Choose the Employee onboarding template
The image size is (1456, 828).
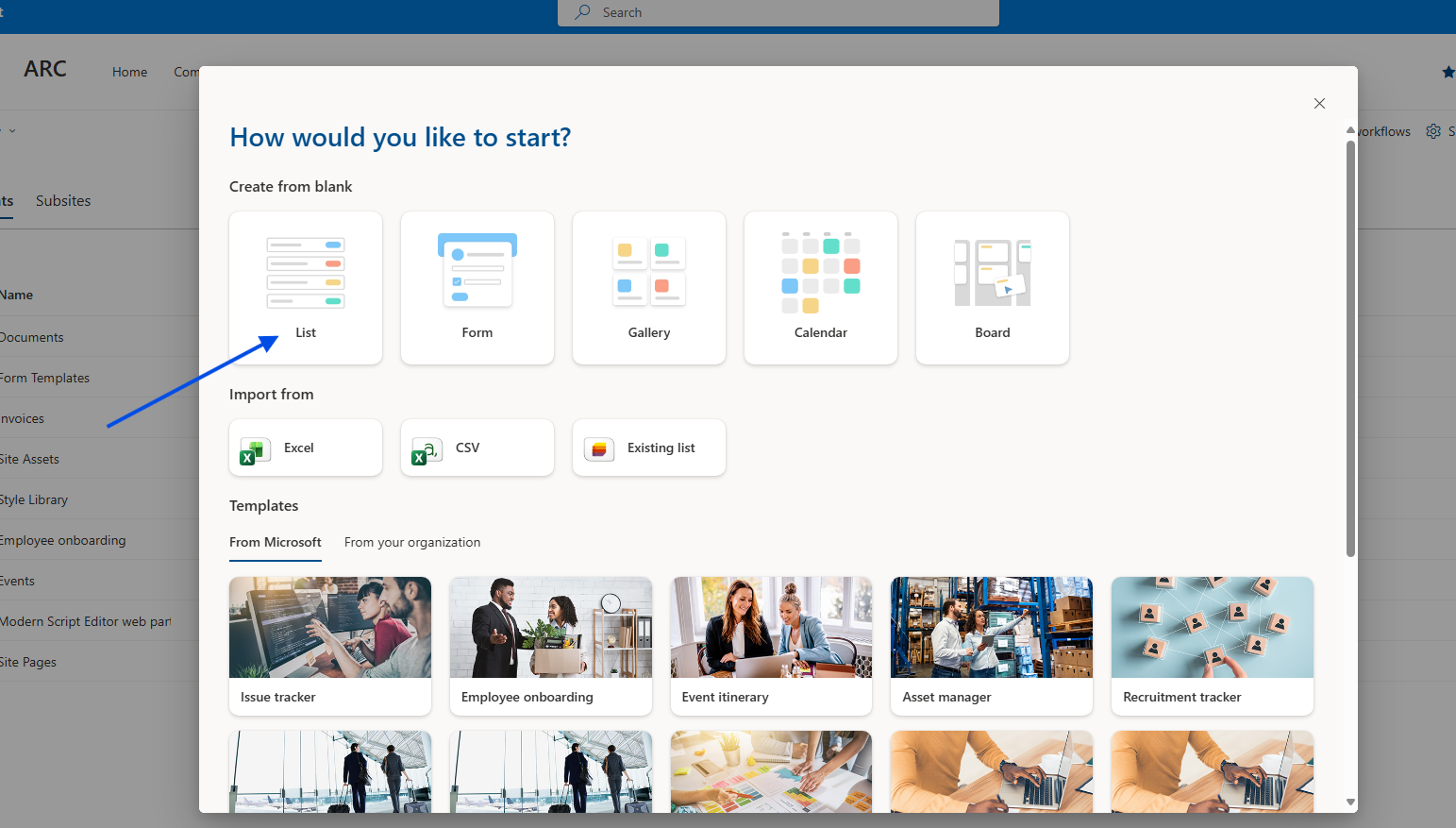tap(551, 646)
